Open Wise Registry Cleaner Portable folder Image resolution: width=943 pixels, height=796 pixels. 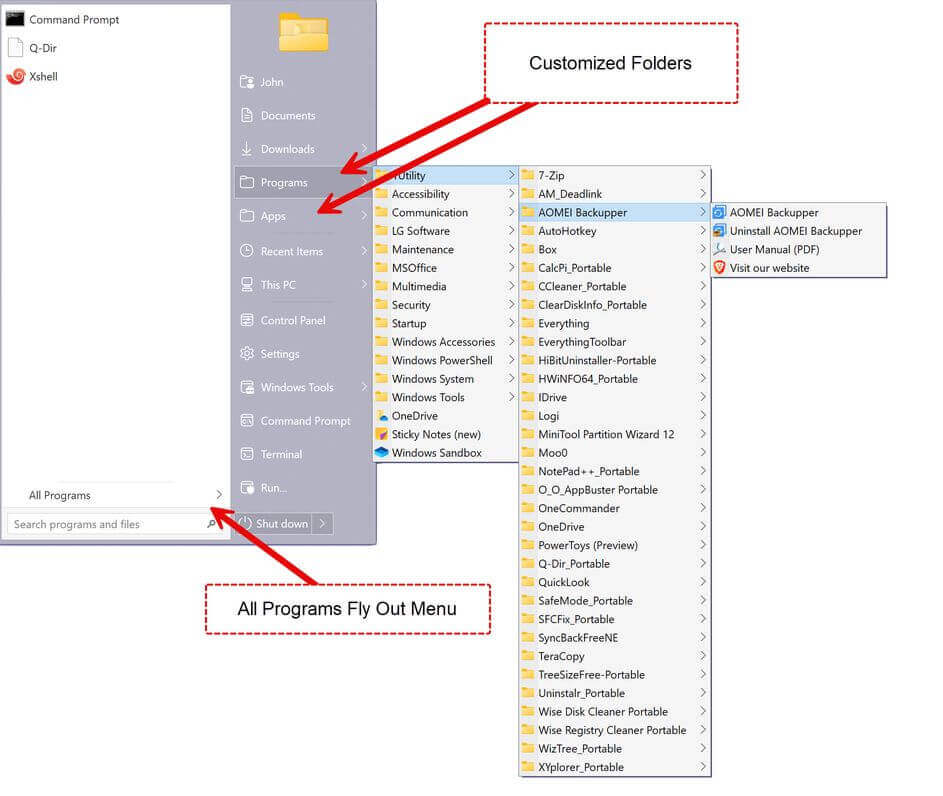[x=615, y=730]
